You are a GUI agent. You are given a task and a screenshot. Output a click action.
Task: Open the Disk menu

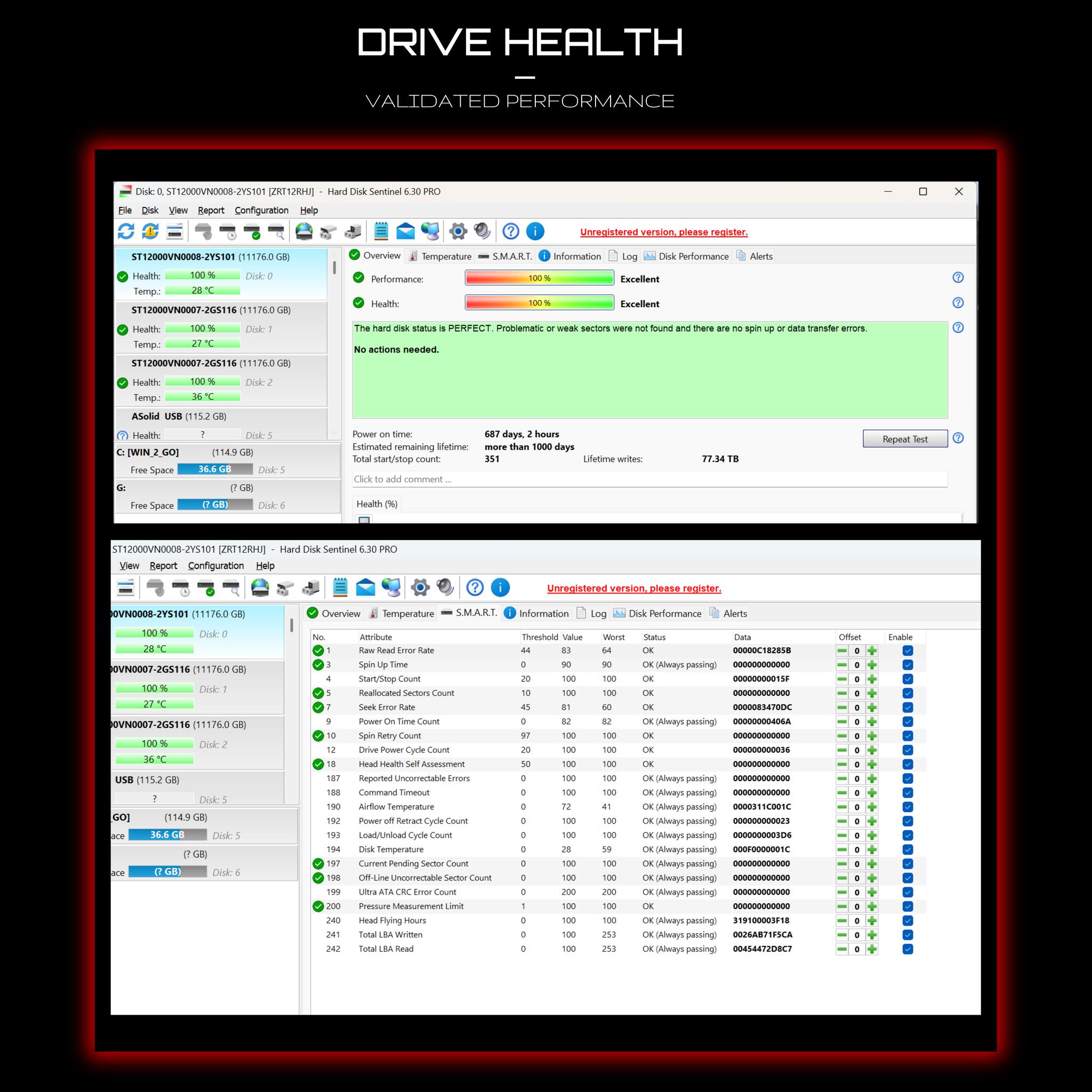pos(150,210)
